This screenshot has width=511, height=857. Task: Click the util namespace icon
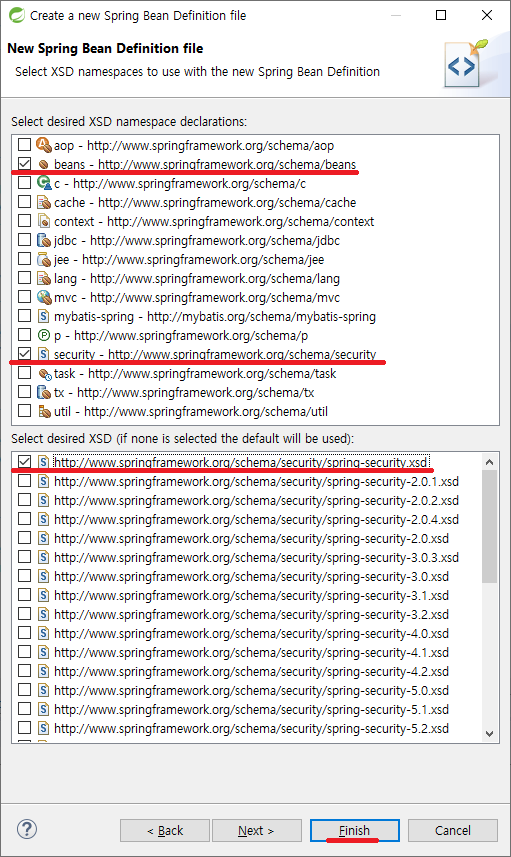point(44,412)
